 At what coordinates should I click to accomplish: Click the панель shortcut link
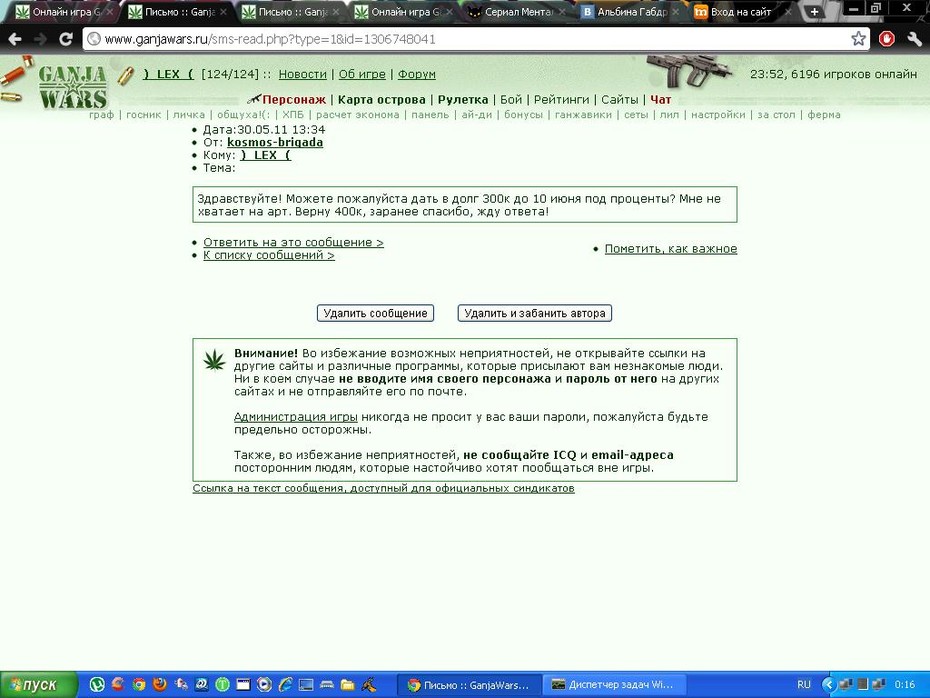point(430,114)
